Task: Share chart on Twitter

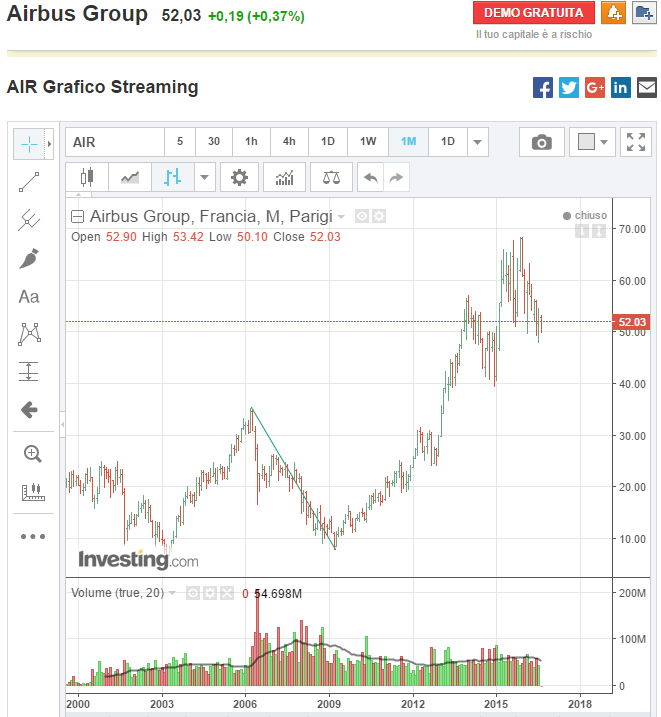Action: (569, 87)
